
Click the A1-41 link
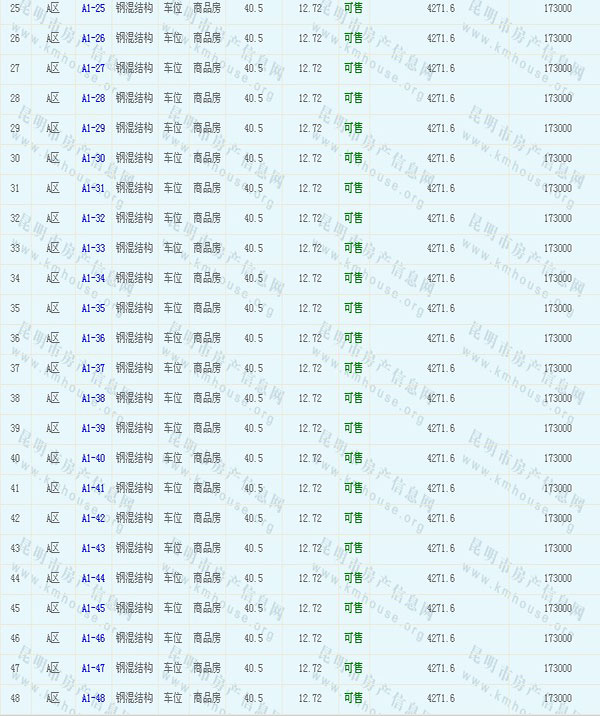click(x=93, y=488)
